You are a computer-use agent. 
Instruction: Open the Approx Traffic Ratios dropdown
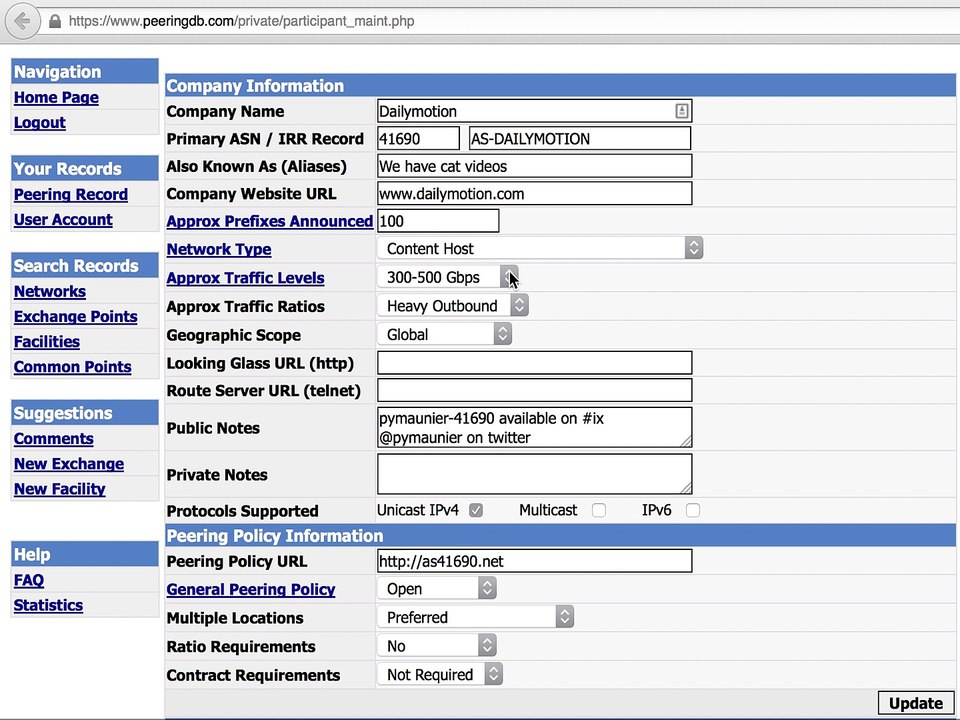click(x=452, y=306)
